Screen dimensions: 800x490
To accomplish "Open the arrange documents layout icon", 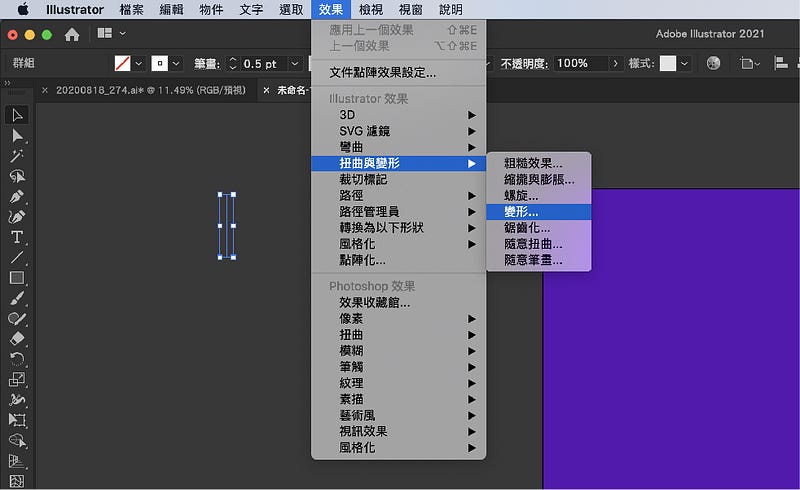I will [x=105, y=33].
